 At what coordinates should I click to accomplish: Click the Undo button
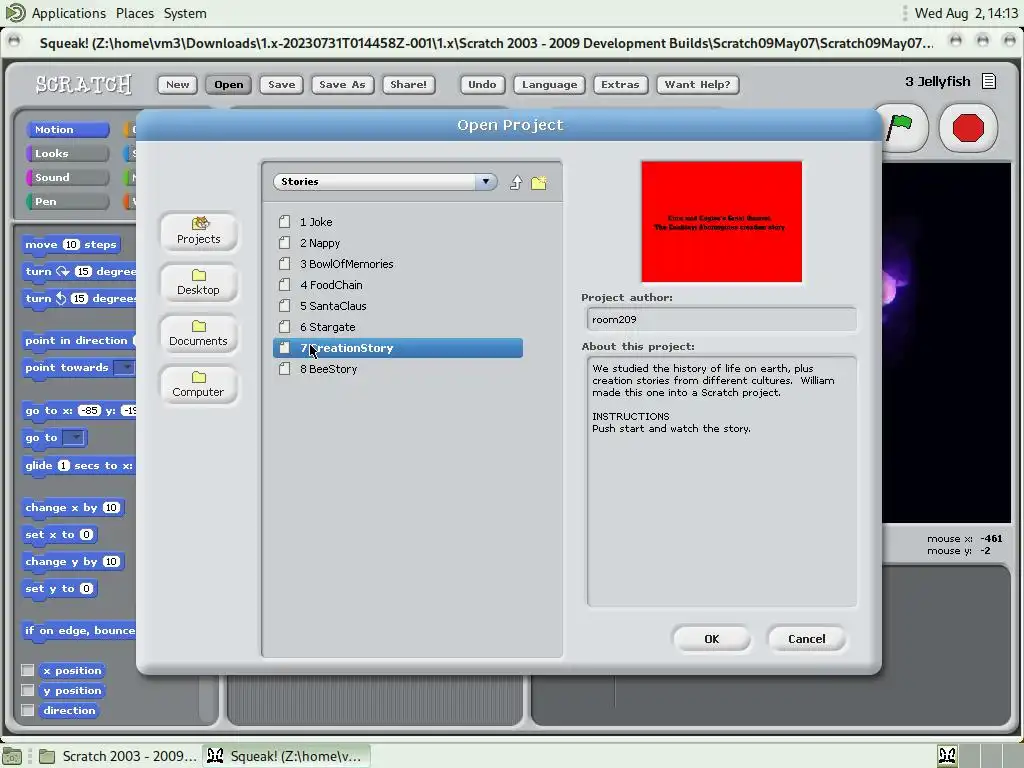tap(482, 84)
